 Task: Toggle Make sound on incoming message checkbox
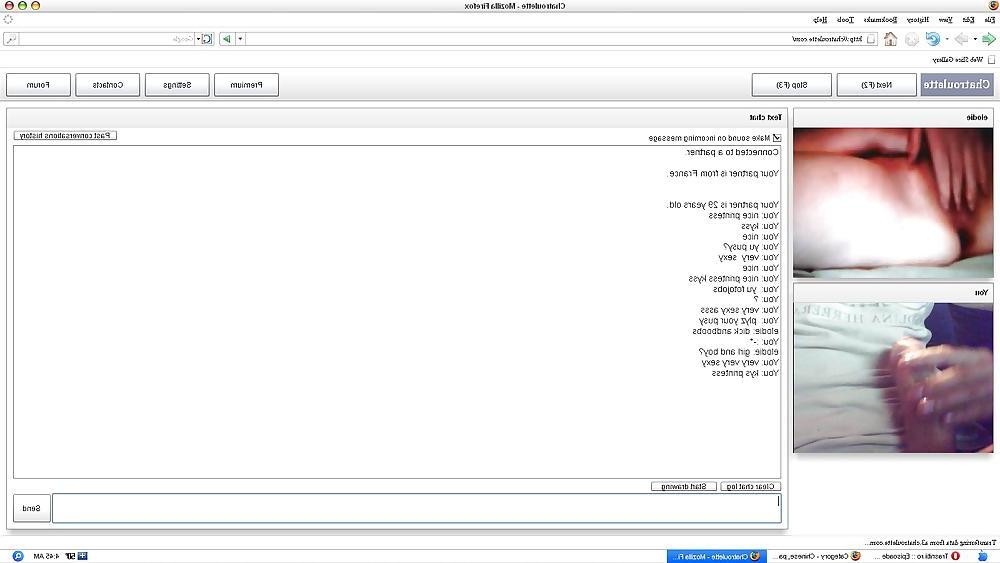tap(777, 138)
